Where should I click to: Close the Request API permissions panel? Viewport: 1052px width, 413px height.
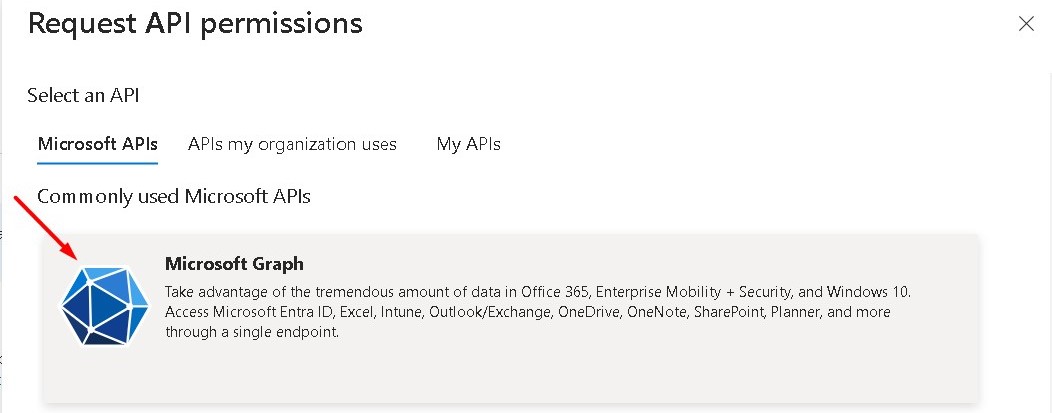[1026, 24]
